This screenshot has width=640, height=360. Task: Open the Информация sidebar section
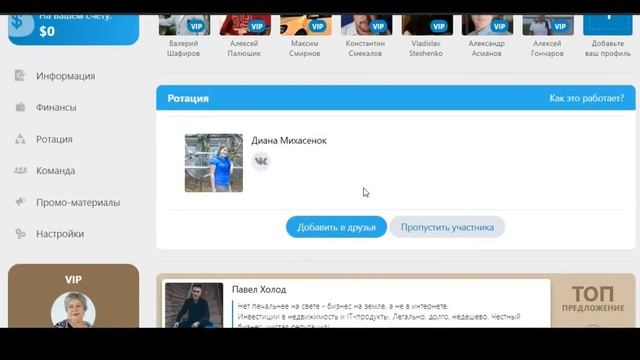tap(65, 76)
